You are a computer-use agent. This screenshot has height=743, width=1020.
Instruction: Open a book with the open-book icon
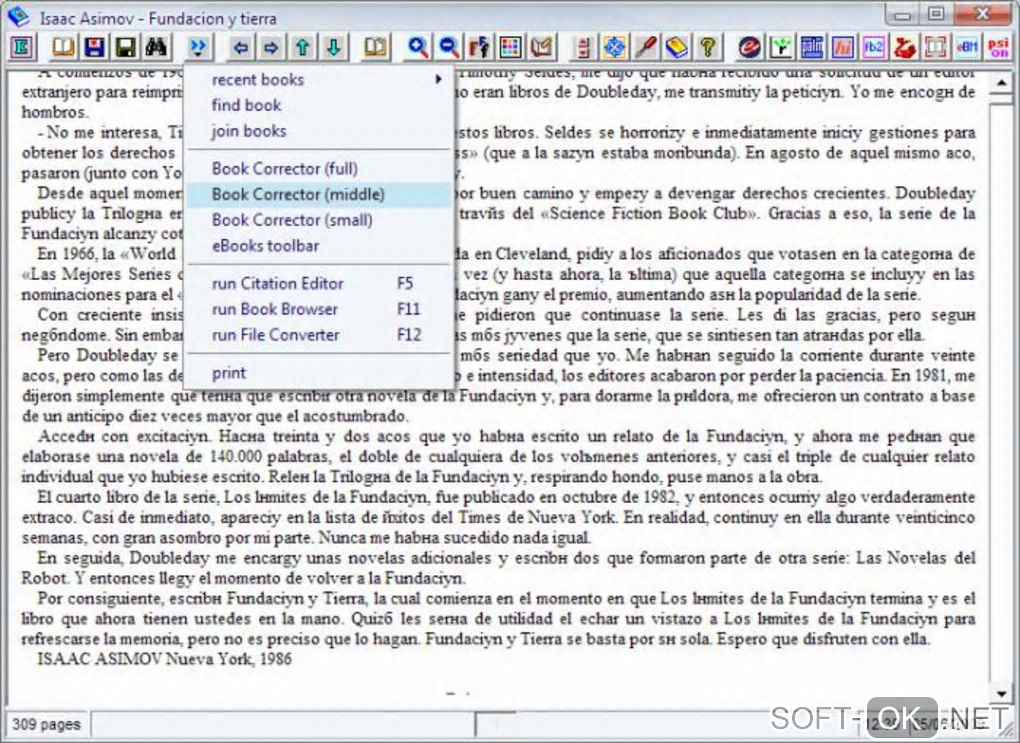63,47
